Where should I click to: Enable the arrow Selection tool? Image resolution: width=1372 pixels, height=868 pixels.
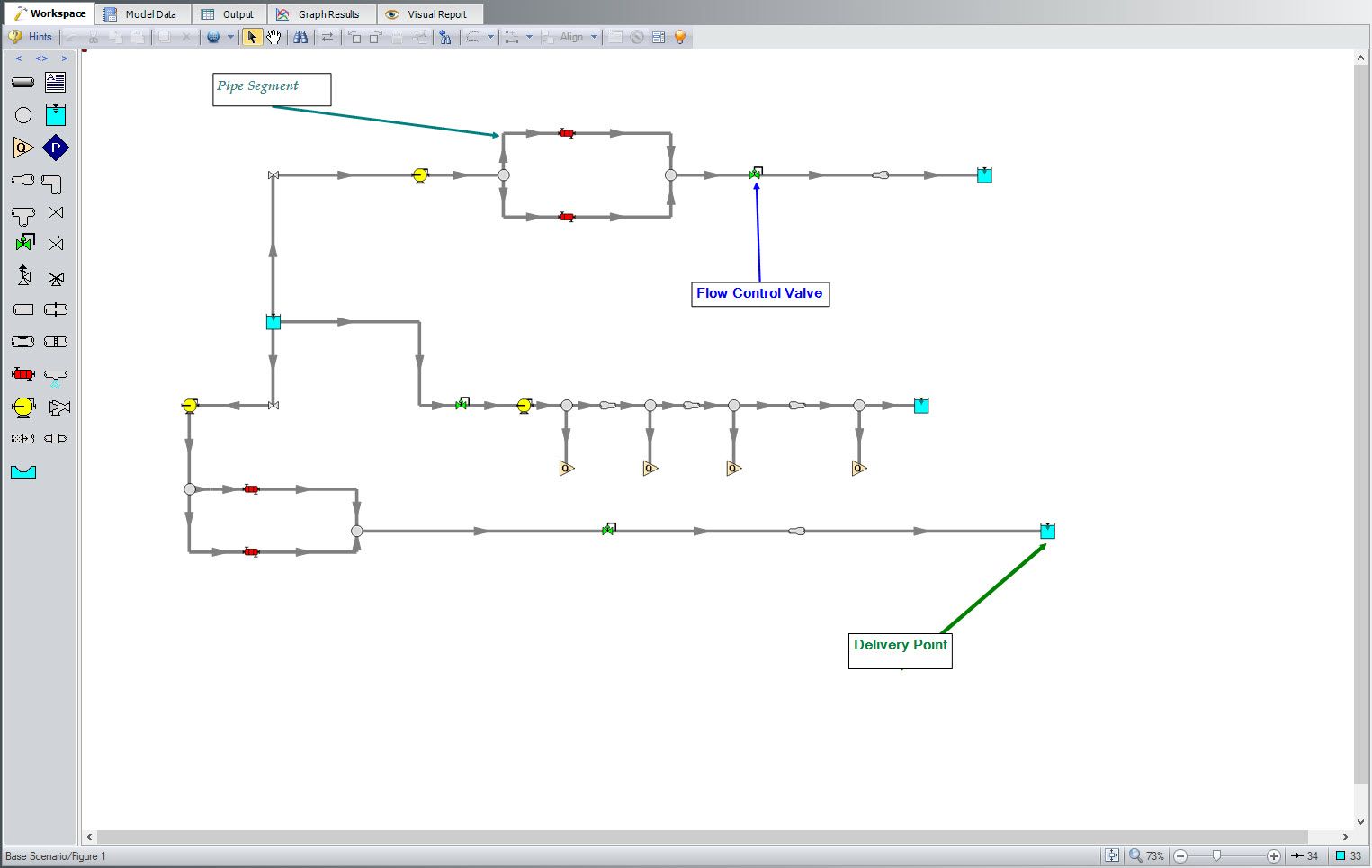(x=252, y=37)
